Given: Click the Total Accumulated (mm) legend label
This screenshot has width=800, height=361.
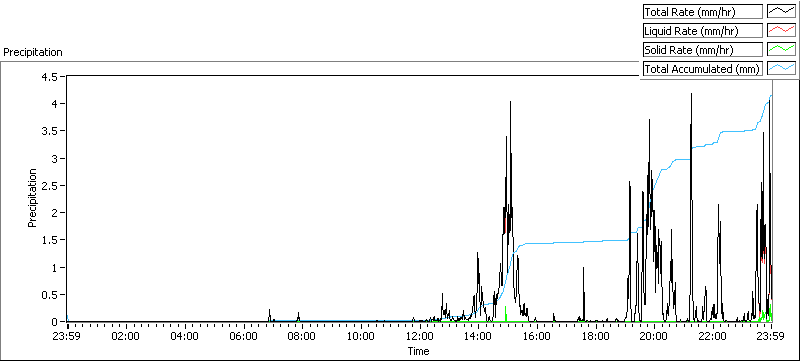Looking at the screenshot, I should click(703, 69).
